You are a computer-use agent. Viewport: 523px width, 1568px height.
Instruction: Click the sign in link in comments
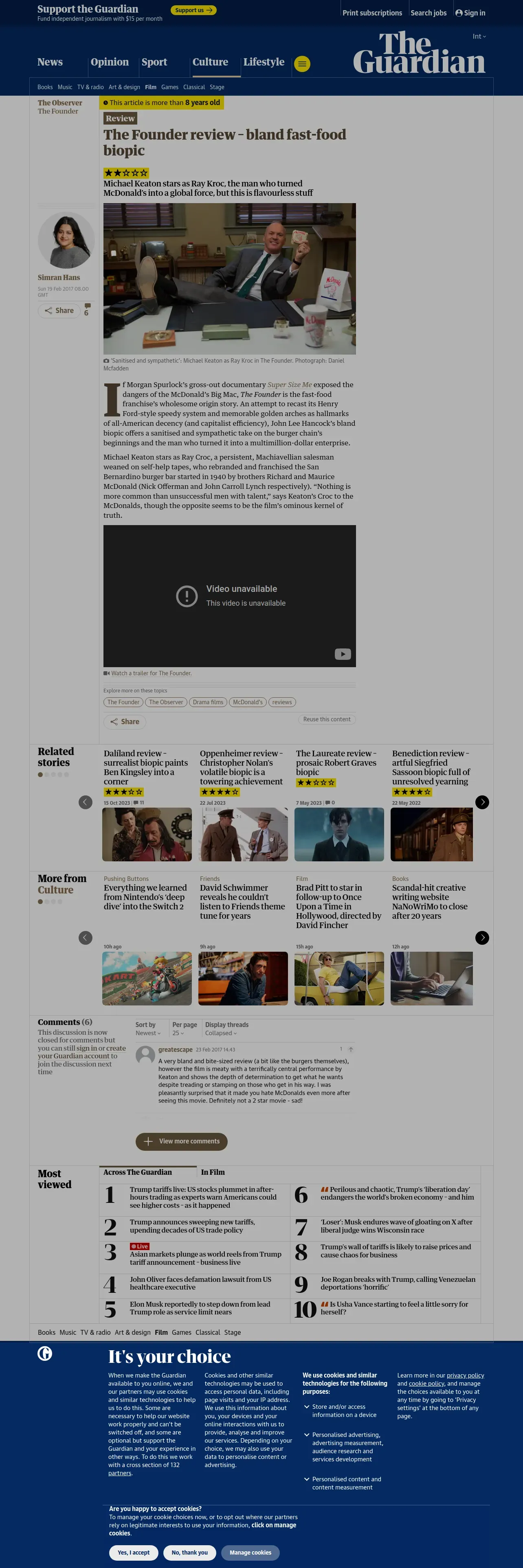click(x=86, y=1048)
